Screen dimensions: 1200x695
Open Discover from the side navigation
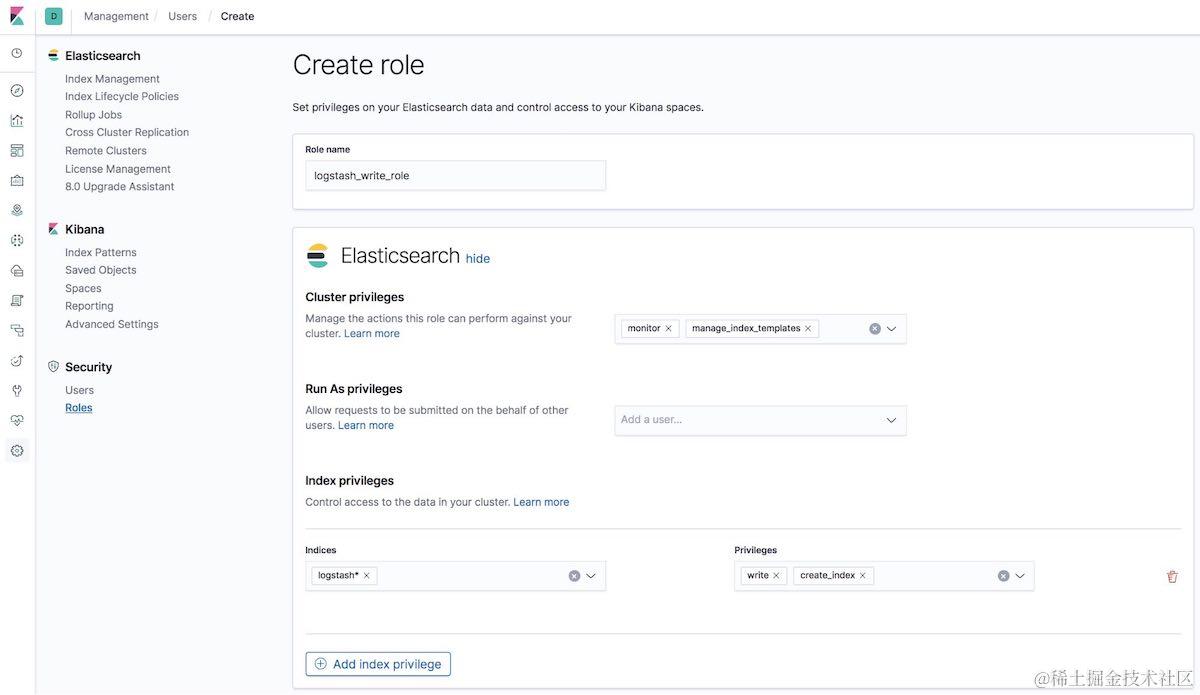point(17,90)
